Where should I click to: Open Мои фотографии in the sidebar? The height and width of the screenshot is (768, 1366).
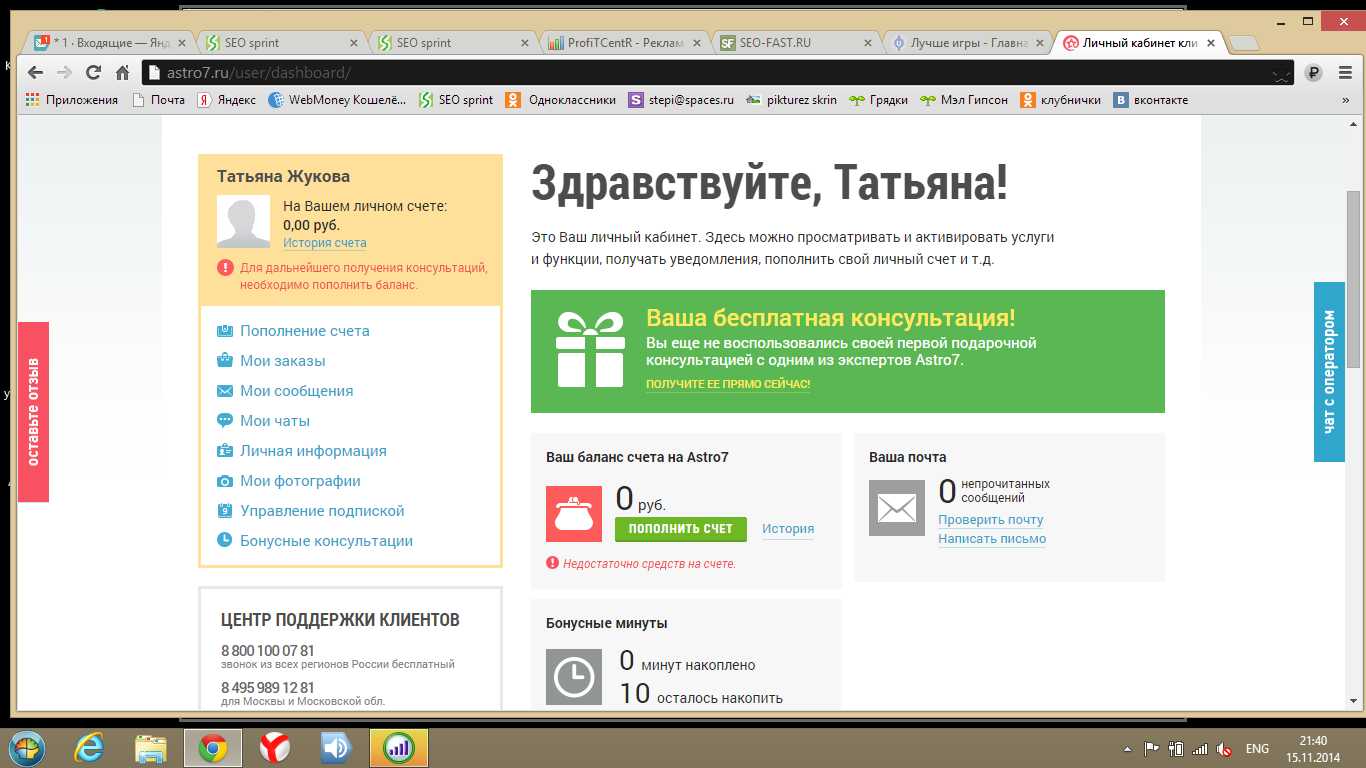point(300,481)
